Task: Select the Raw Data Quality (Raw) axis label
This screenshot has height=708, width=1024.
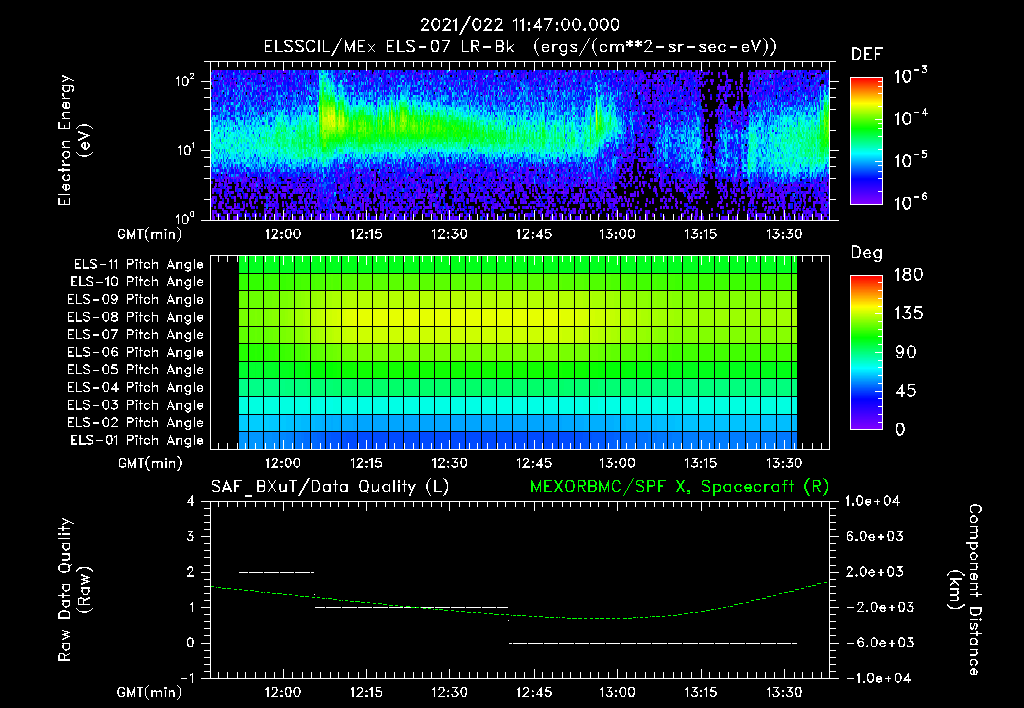Action: click(x=74, y=590)
